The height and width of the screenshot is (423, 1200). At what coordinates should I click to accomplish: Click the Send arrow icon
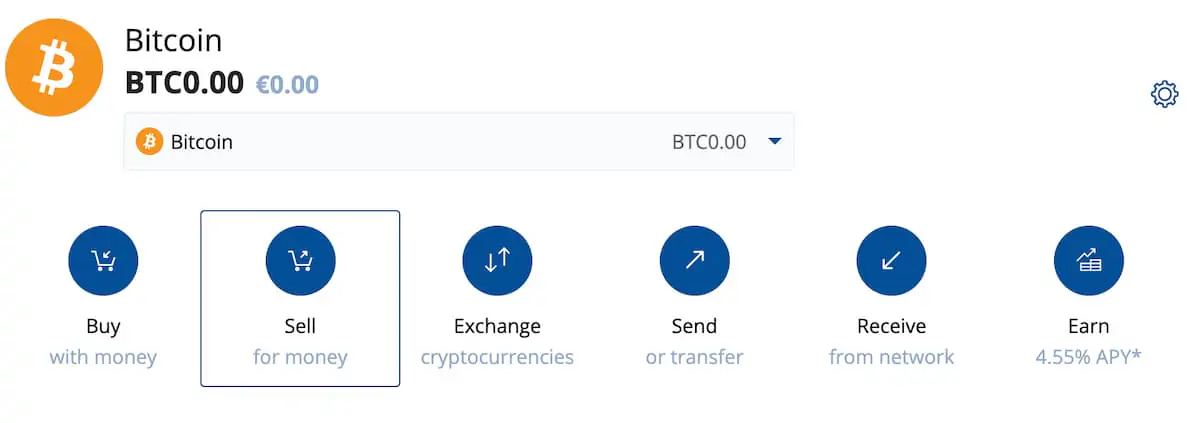(x=694, y=261)
